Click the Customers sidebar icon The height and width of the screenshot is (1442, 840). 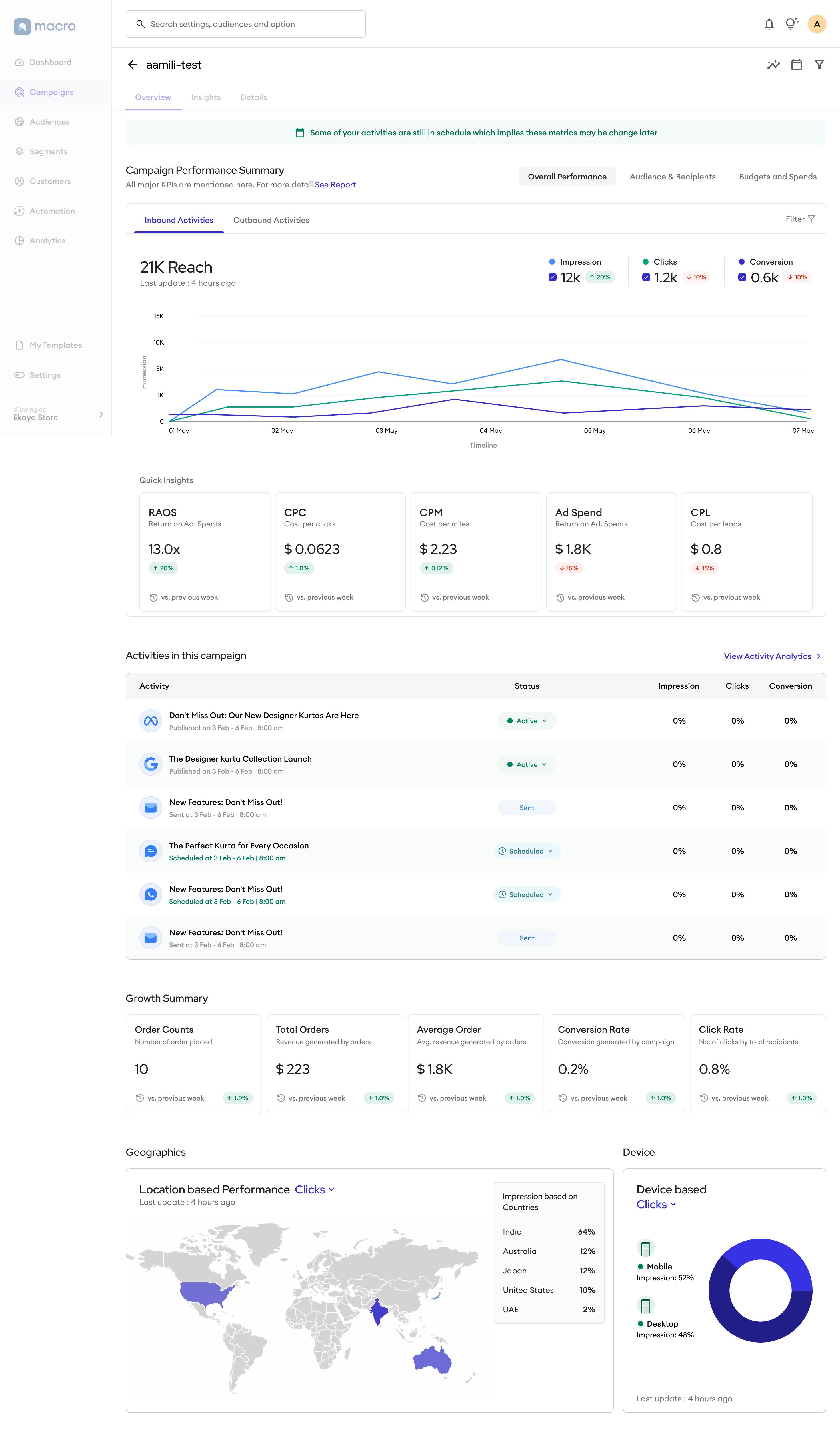[x=19, y=181]
